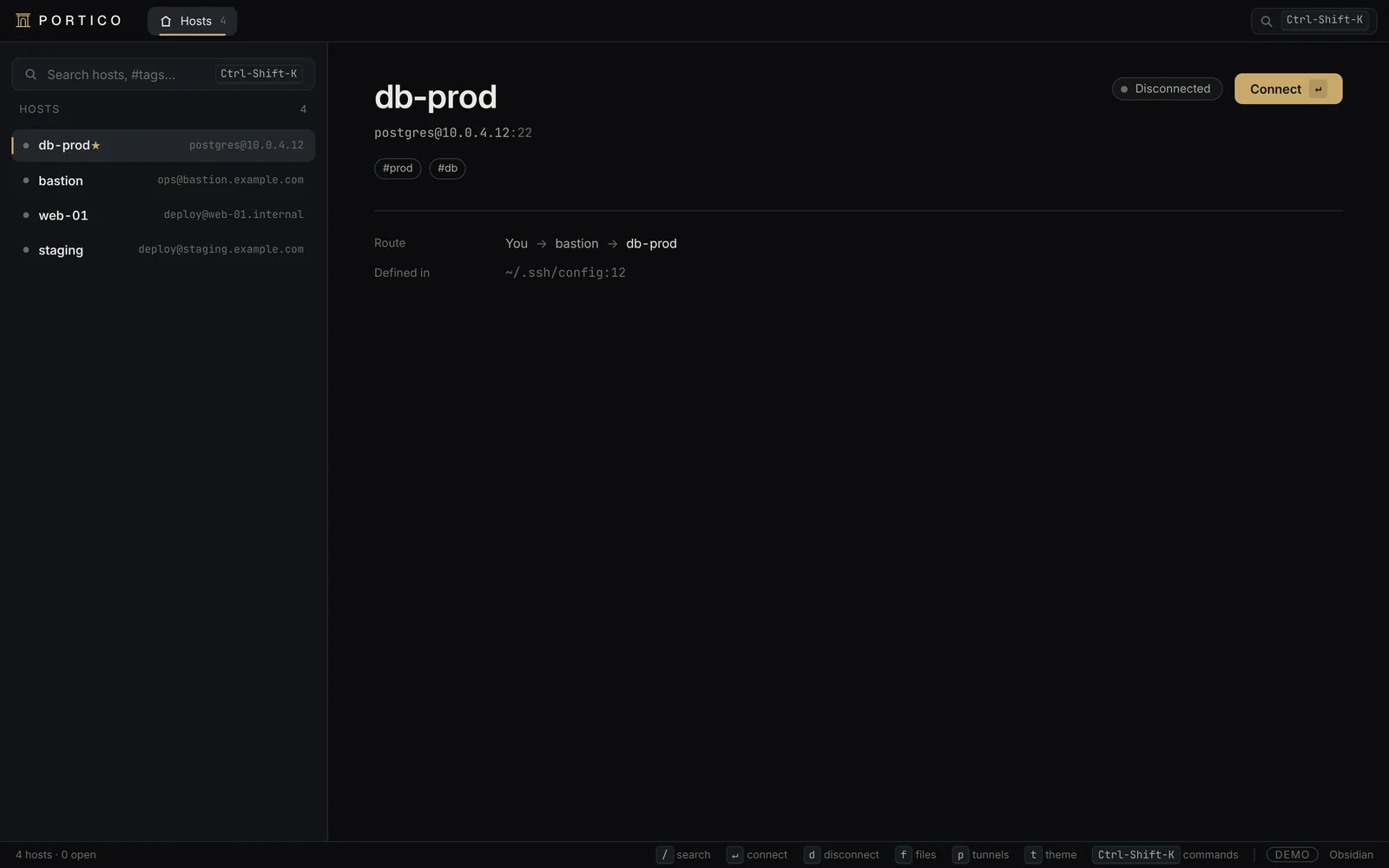This screenshot has height=868, width=1389.
Task: Click the Obsidian theme label
Action: point(1351,855)
